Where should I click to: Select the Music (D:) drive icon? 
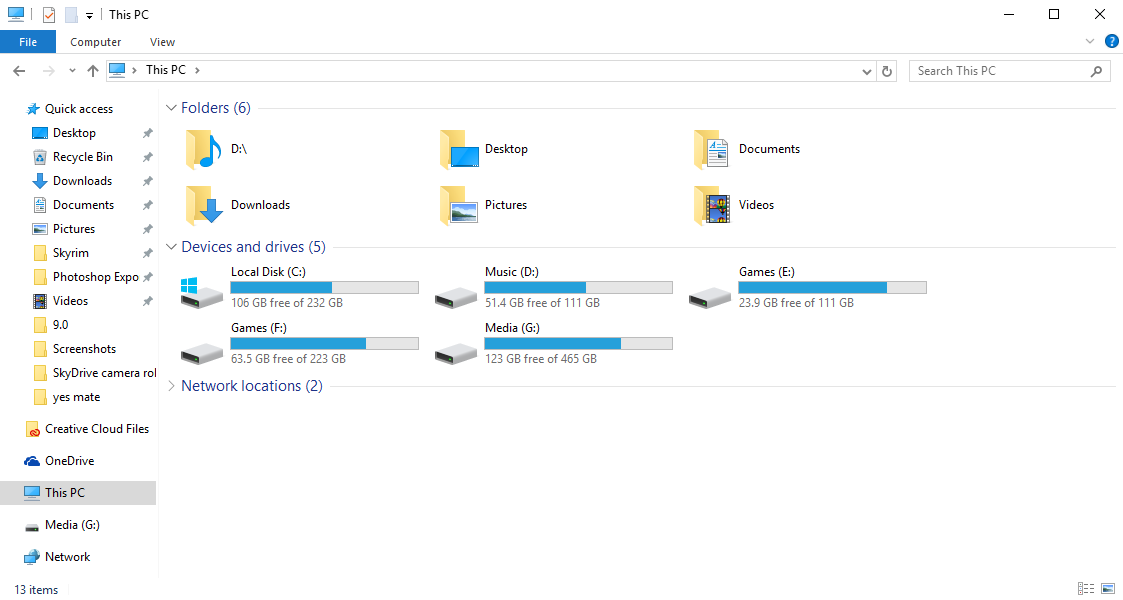click(x=456, y=296)
